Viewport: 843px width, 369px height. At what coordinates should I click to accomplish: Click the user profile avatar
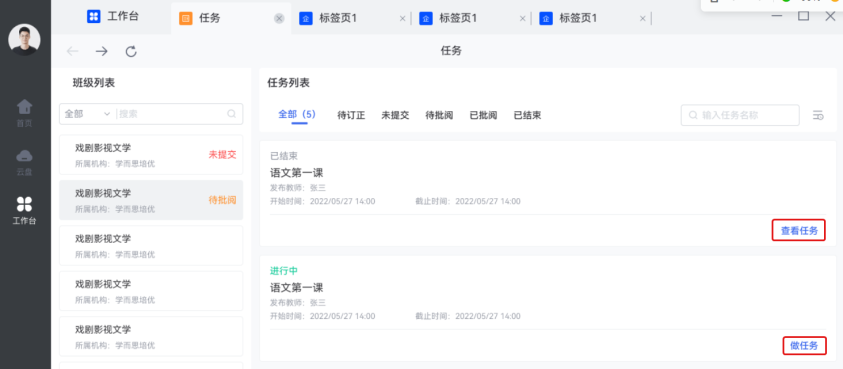coord(24,39)
